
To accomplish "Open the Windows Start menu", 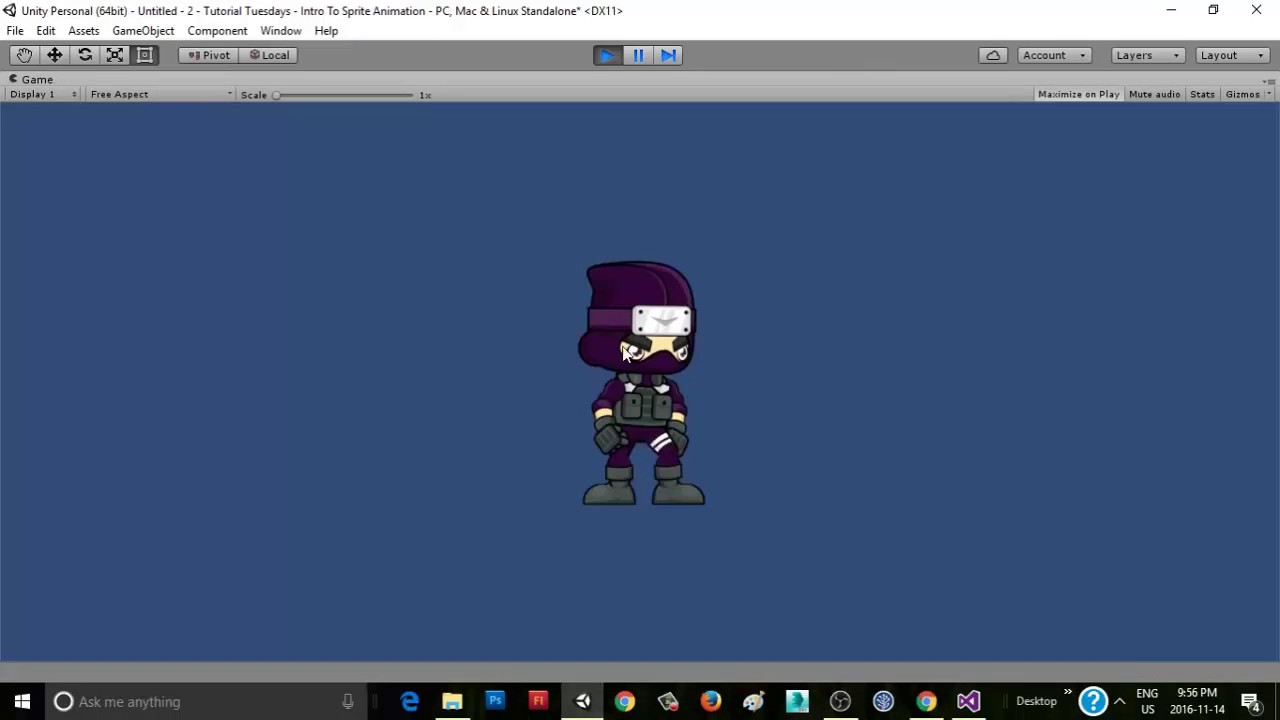I will 22,701.
